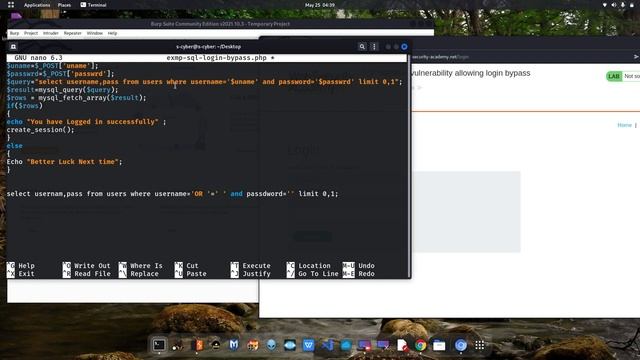
Task: Click nano's Go To Line shortcut label
Action: (x=318, y=274)
